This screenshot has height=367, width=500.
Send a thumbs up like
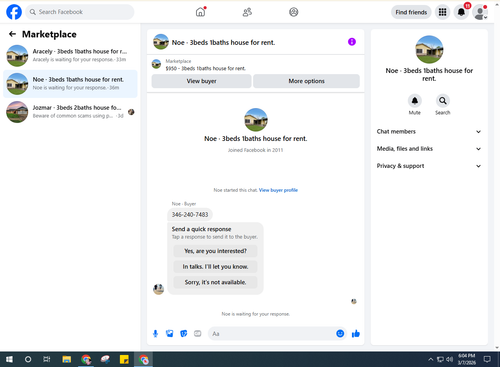[356, 333]
